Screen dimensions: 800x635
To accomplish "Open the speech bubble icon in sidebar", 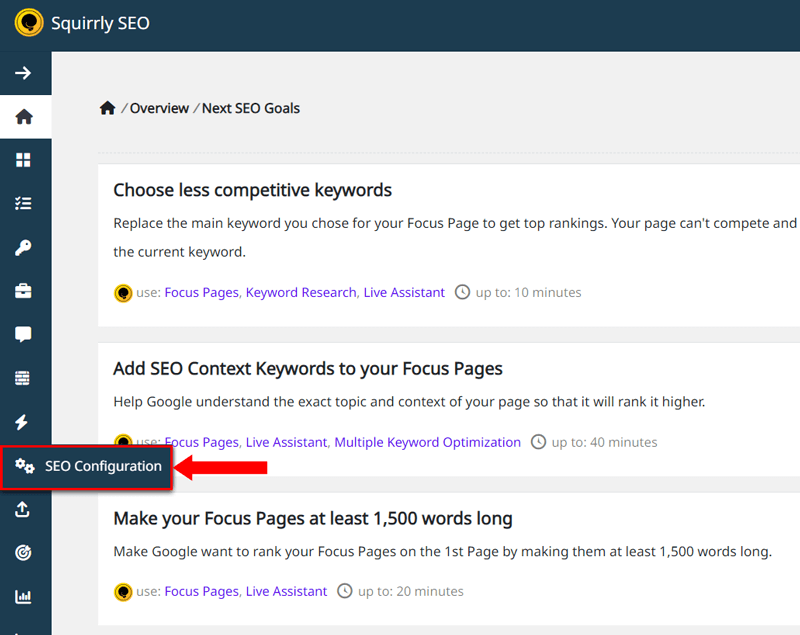I will click(23, 335).
